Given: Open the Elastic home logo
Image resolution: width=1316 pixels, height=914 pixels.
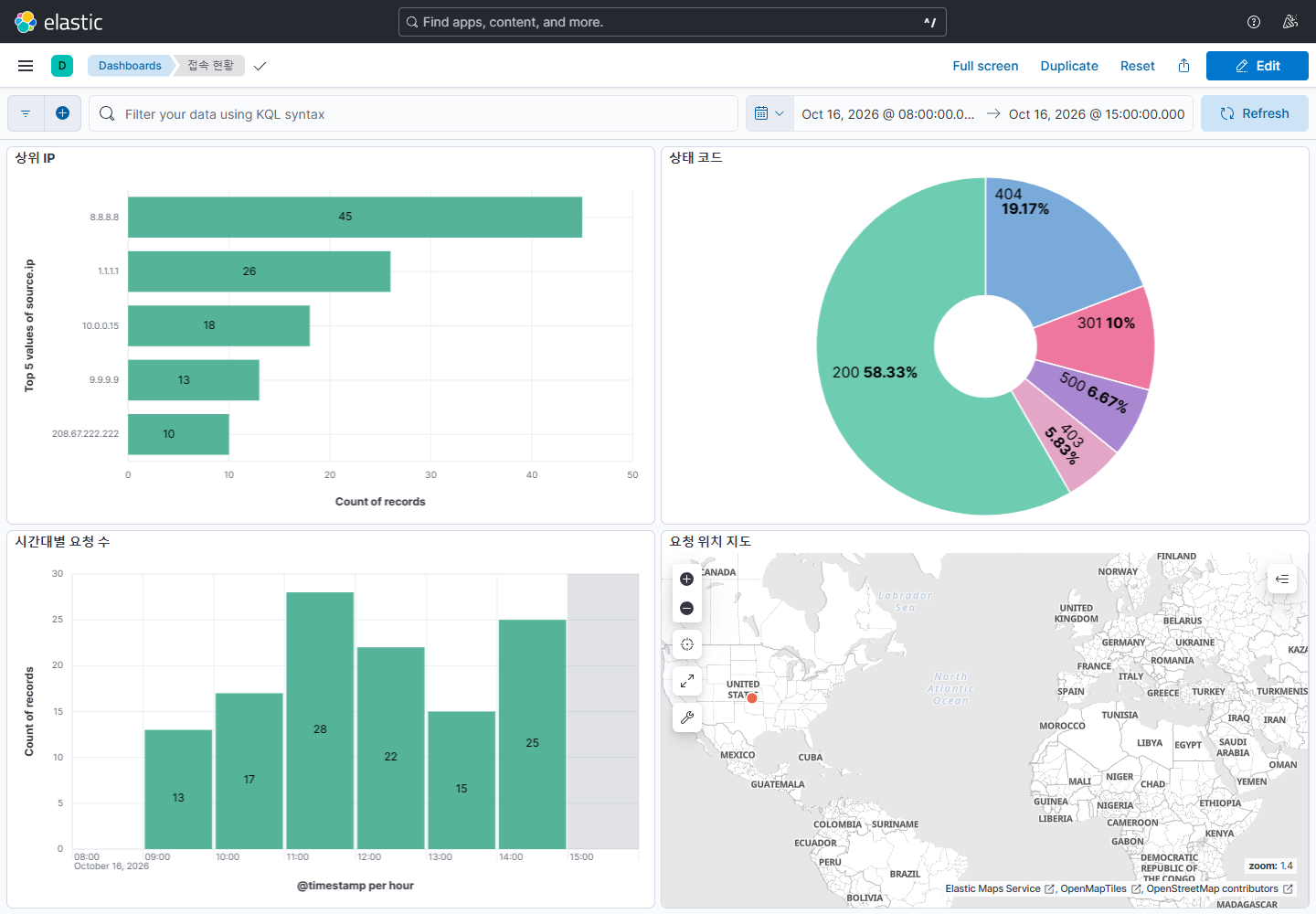Looking at the screenshot, I should click(58, 22).
